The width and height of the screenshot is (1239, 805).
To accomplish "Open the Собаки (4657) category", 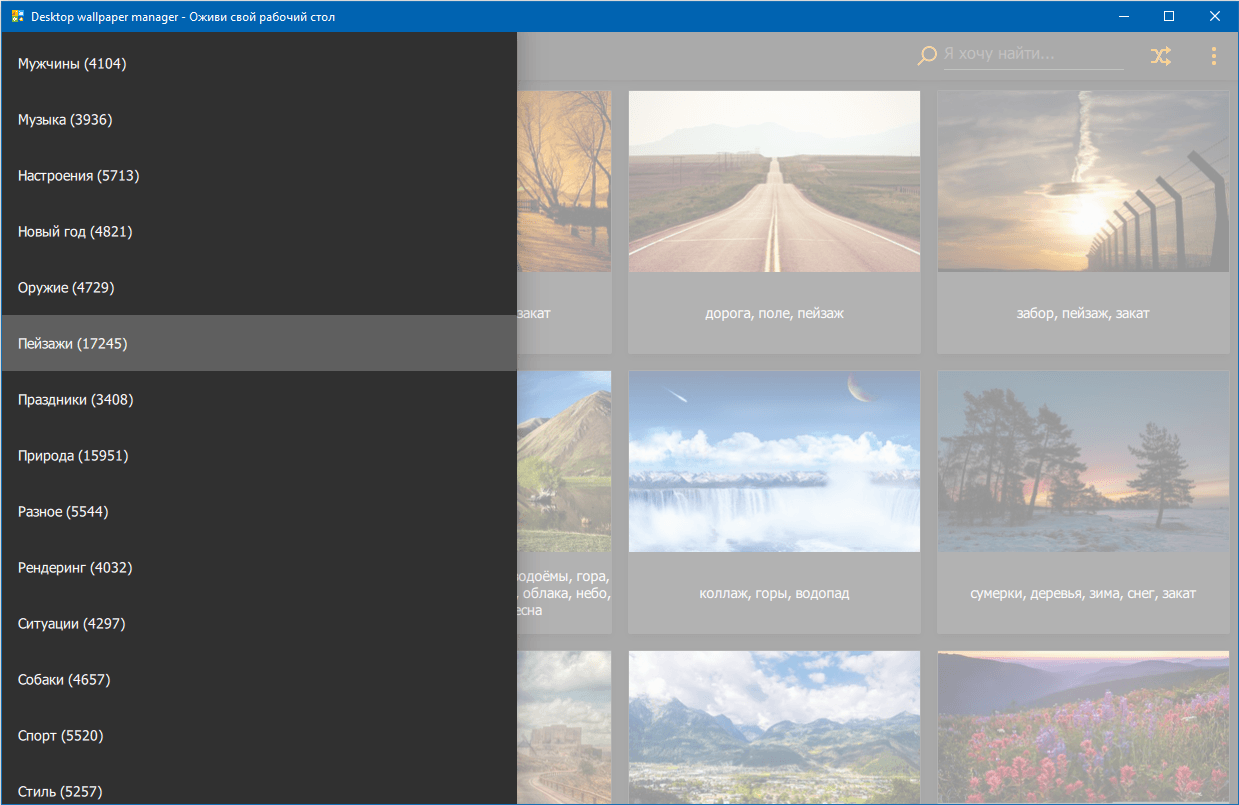I will pos(259,679).
